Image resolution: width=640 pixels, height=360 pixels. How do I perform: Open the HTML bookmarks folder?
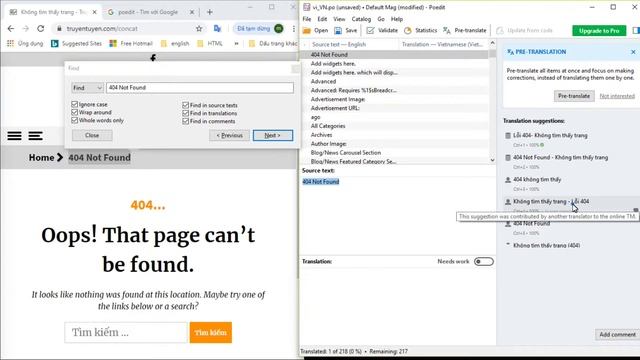tap(210, 43)
